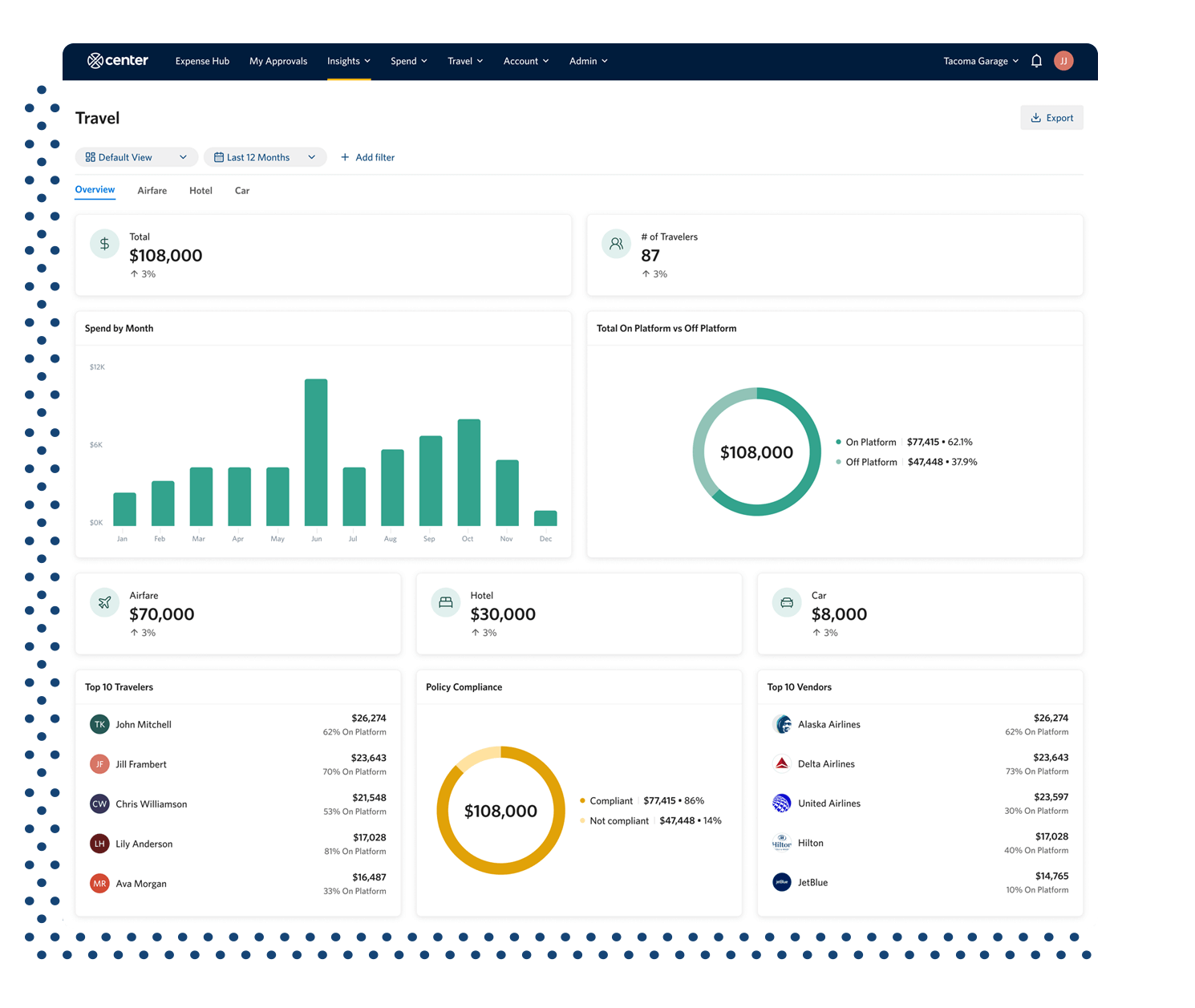The image size is (1195, 1008).
Task: Open Alaska Airlines vendor row
Action: coord(920,724)
